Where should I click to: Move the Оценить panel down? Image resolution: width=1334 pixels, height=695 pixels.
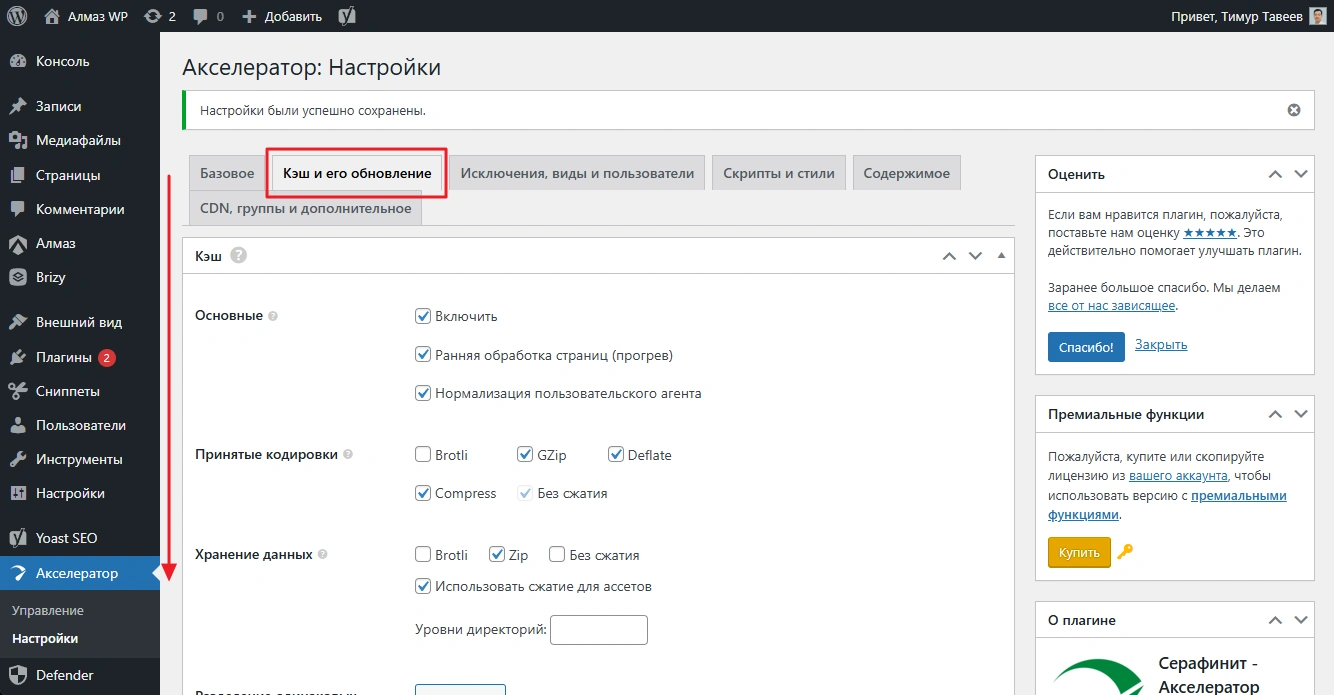coord(1300,174)
